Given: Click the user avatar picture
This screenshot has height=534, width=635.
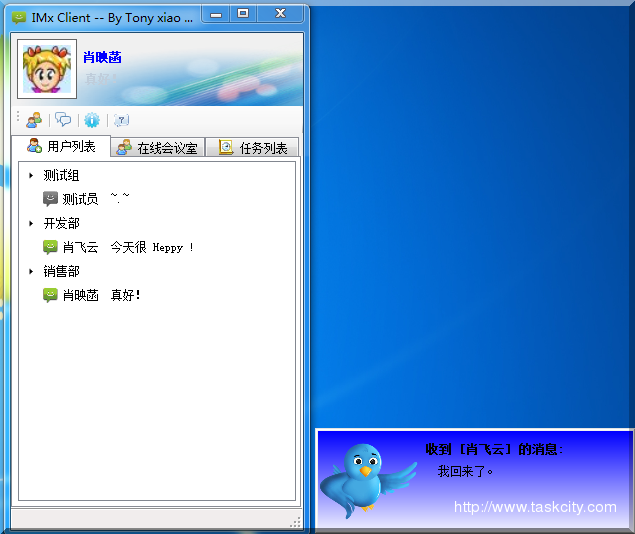Looking at the screenshot, I should (x=47, y=69).
